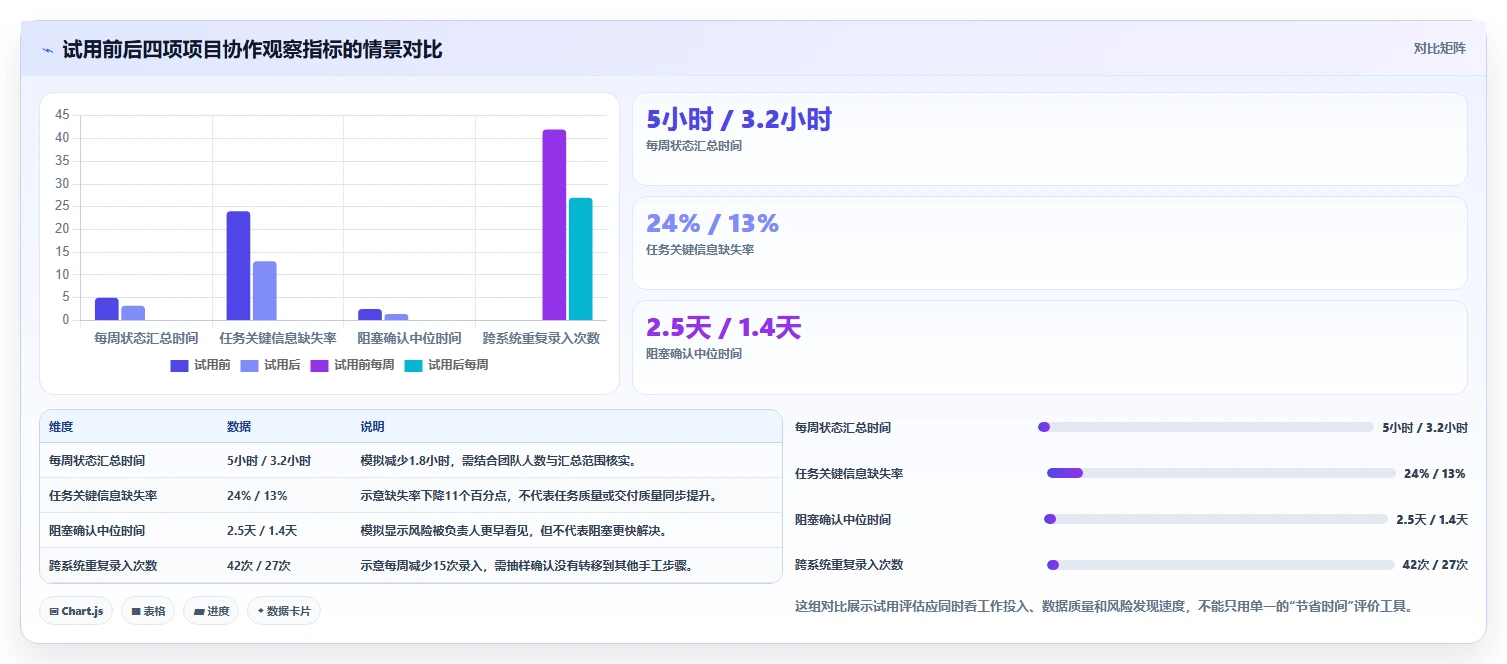Viewport: 1507px width, 664px height.
Task: Click the 表格 chip
Action: 148,611
